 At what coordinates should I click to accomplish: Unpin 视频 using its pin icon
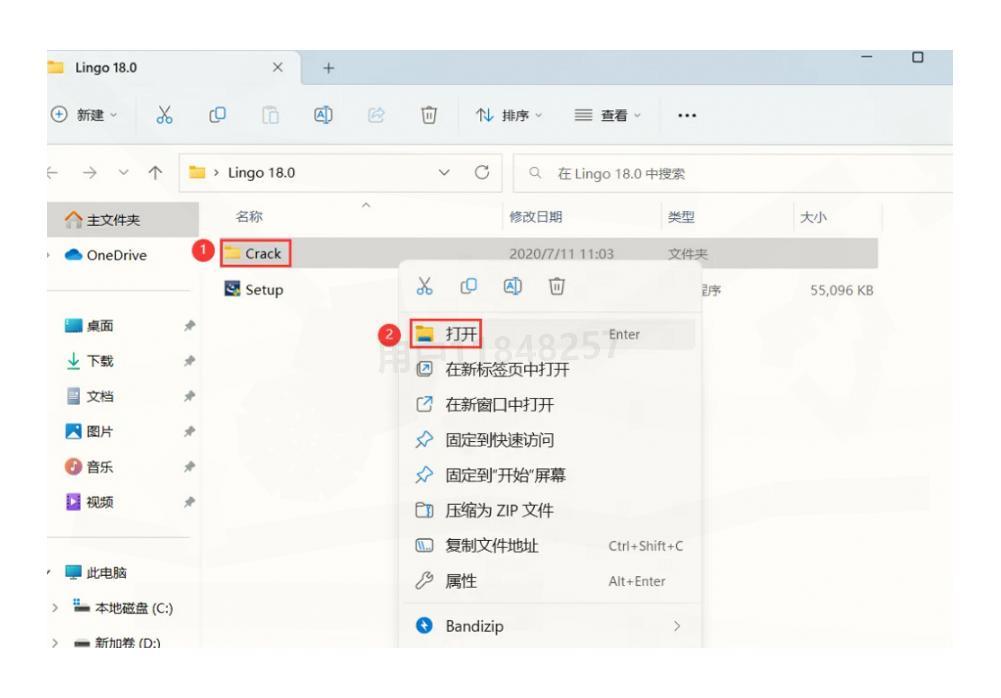tap(189, 502)
